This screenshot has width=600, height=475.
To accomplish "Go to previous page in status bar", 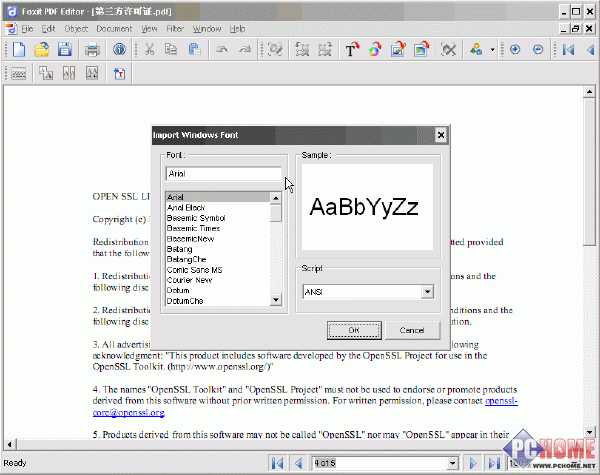I will coord(298,464).
